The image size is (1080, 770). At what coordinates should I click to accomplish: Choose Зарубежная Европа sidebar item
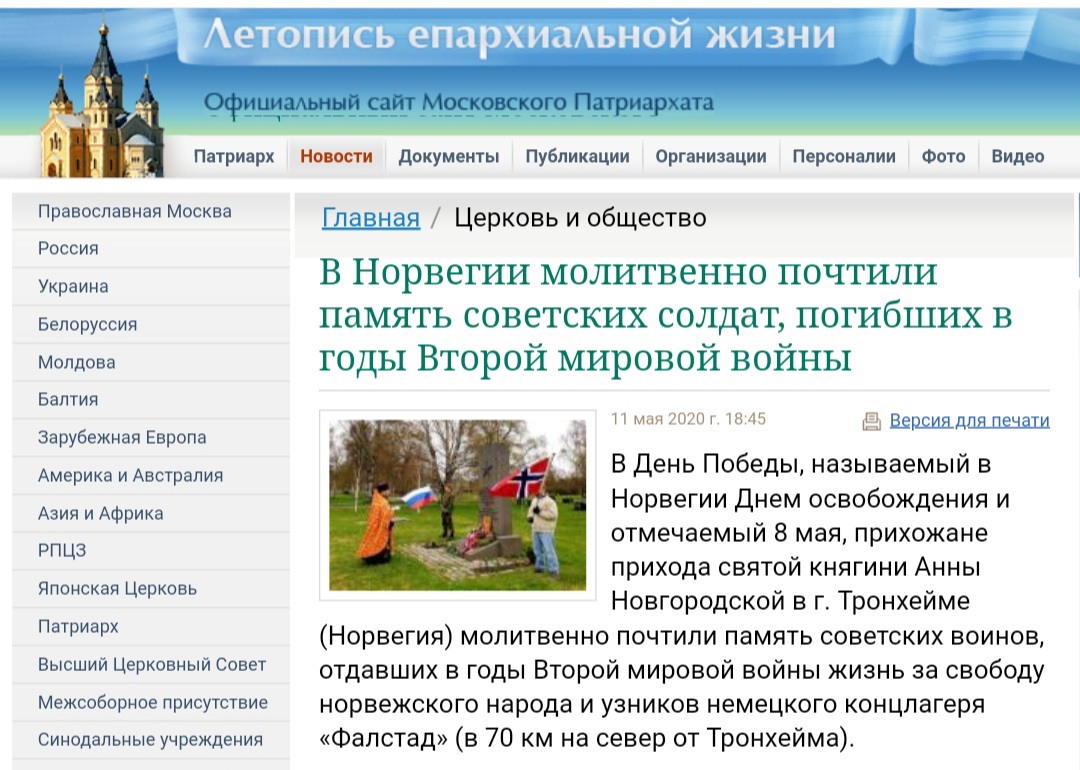click(x=122, y=437)
